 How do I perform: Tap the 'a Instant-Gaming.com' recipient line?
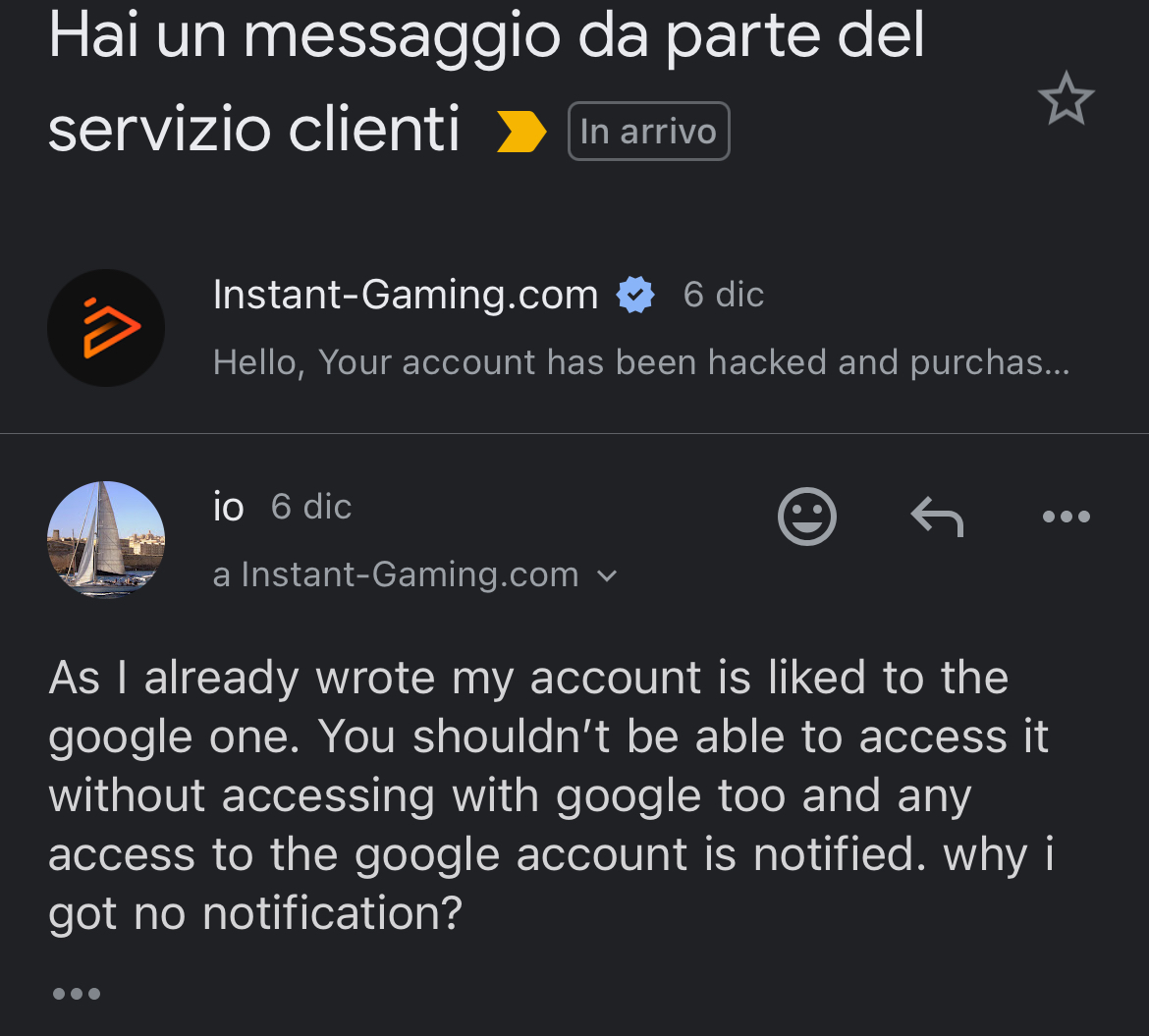pos(396,574)
